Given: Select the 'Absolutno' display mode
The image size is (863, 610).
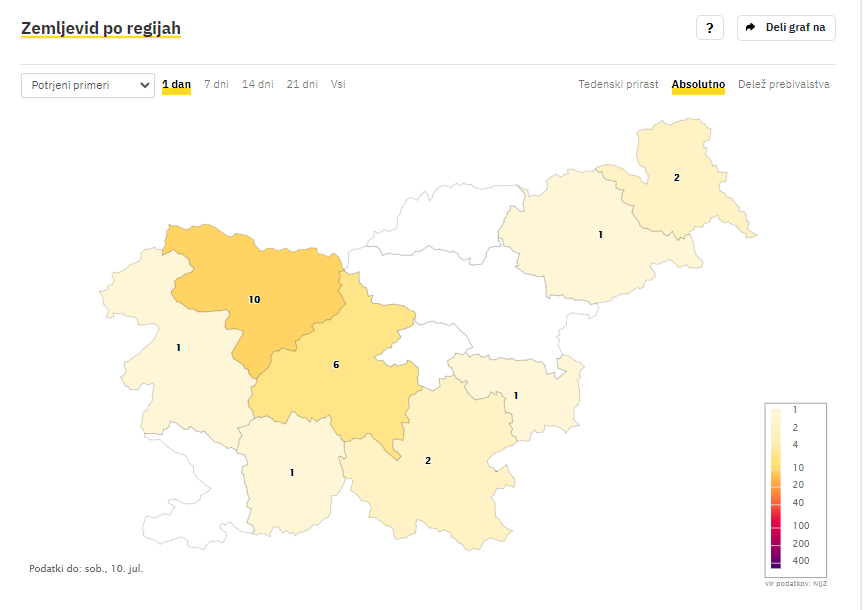Looking at the screenshot, I should click(698, 85).
